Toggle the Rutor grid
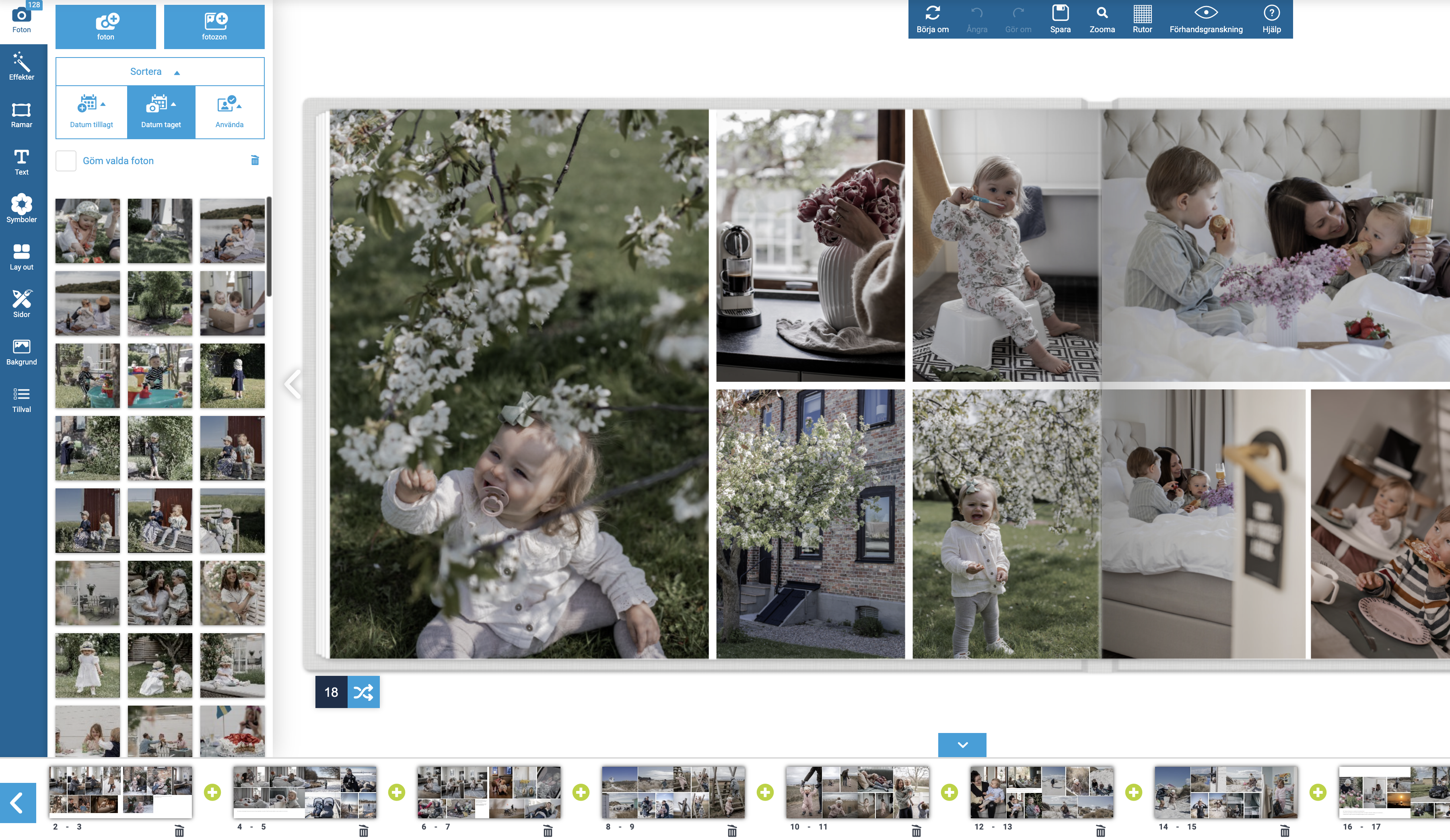 [1142, 20]
